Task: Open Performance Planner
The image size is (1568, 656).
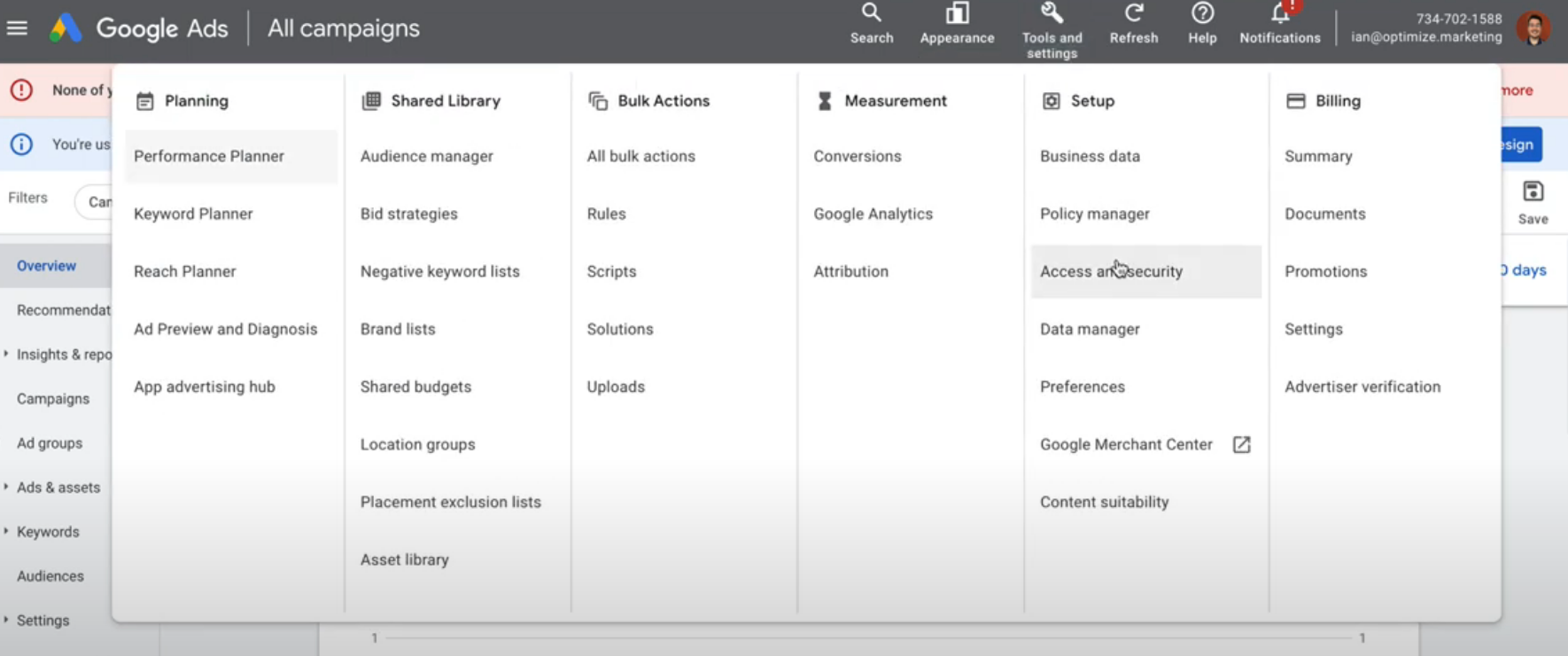Action: click(x=230, y=156)
